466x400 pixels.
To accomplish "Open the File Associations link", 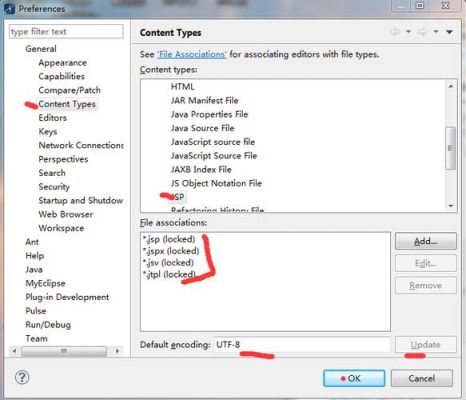I will point(192,54).
